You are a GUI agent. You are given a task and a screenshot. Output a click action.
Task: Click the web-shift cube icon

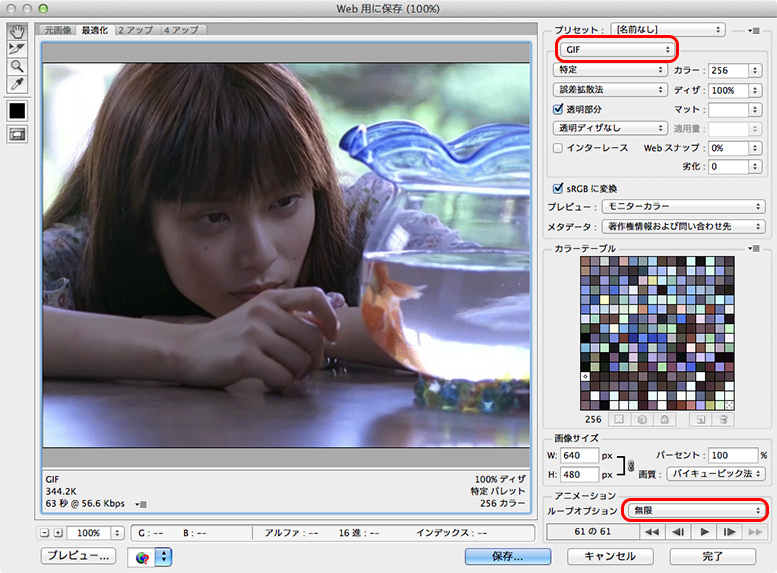click(642, 419)
